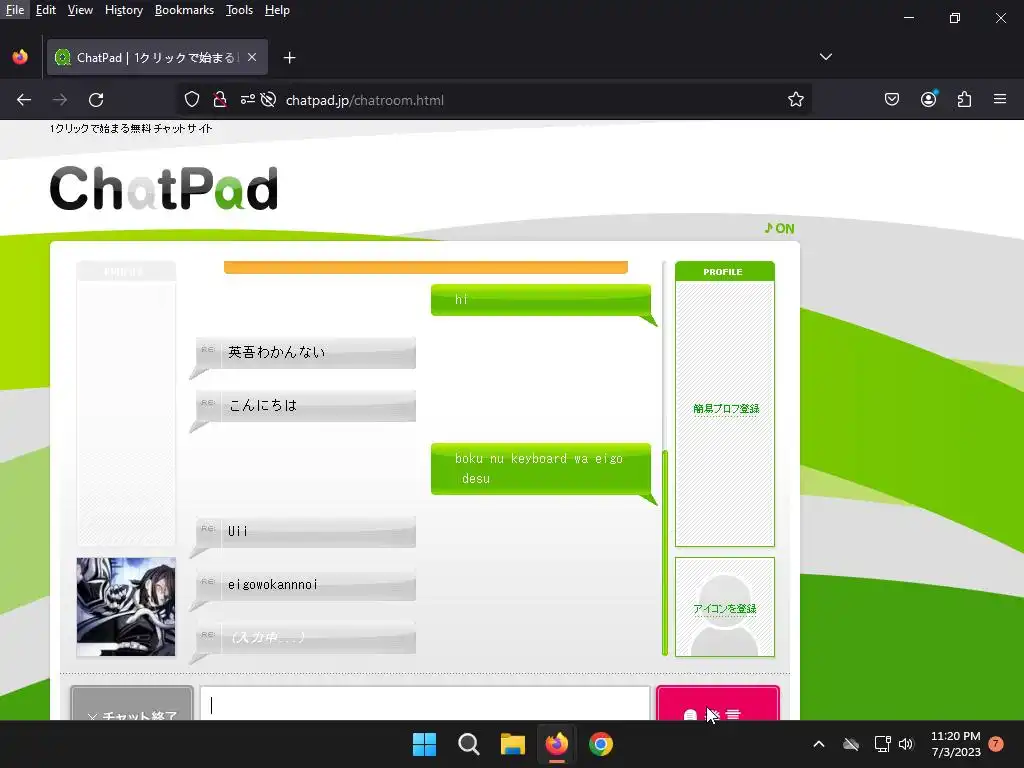This screenshot has width=1024, height=768.
Task: Click the green chat scrollbar thumb
Action: pos(665,552)
